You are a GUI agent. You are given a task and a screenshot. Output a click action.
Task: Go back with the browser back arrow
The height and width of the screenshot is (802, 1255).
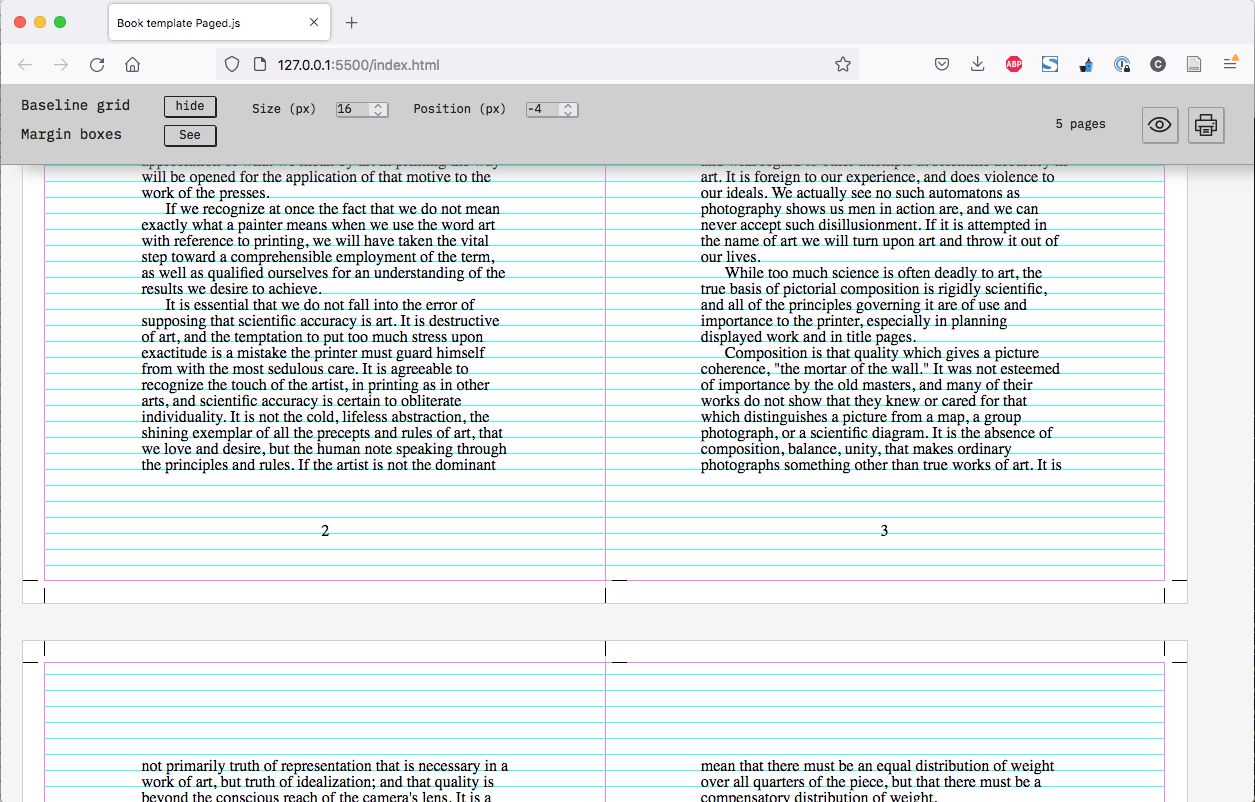pyautogui.click(x=25, y=65)
